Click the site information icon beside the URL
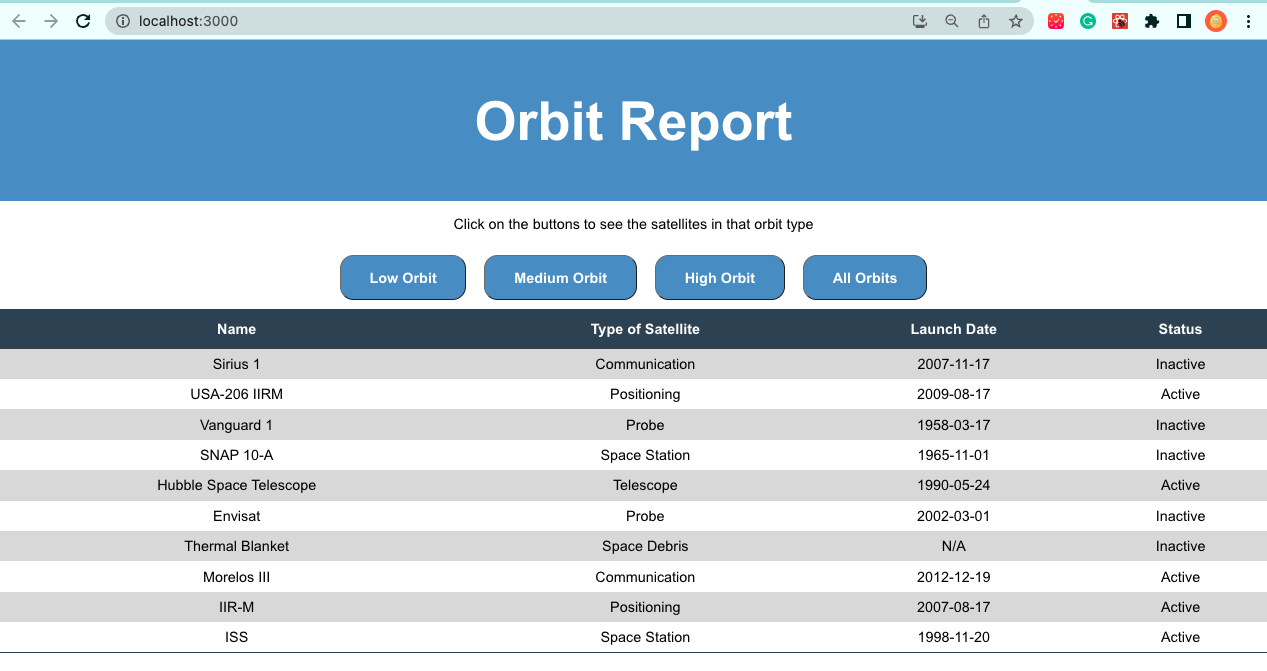The height and width of the screenshot is (671, 1267). tap(123, 21)
